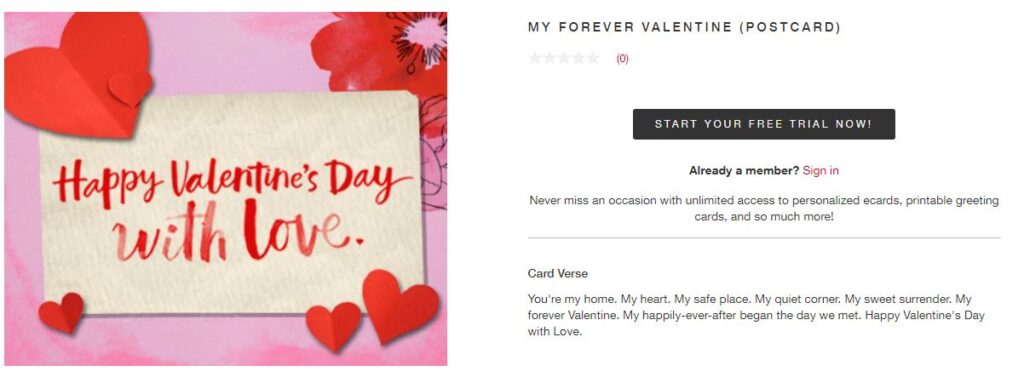
Task: Select the second rating star
Action: tap(550, 58)
